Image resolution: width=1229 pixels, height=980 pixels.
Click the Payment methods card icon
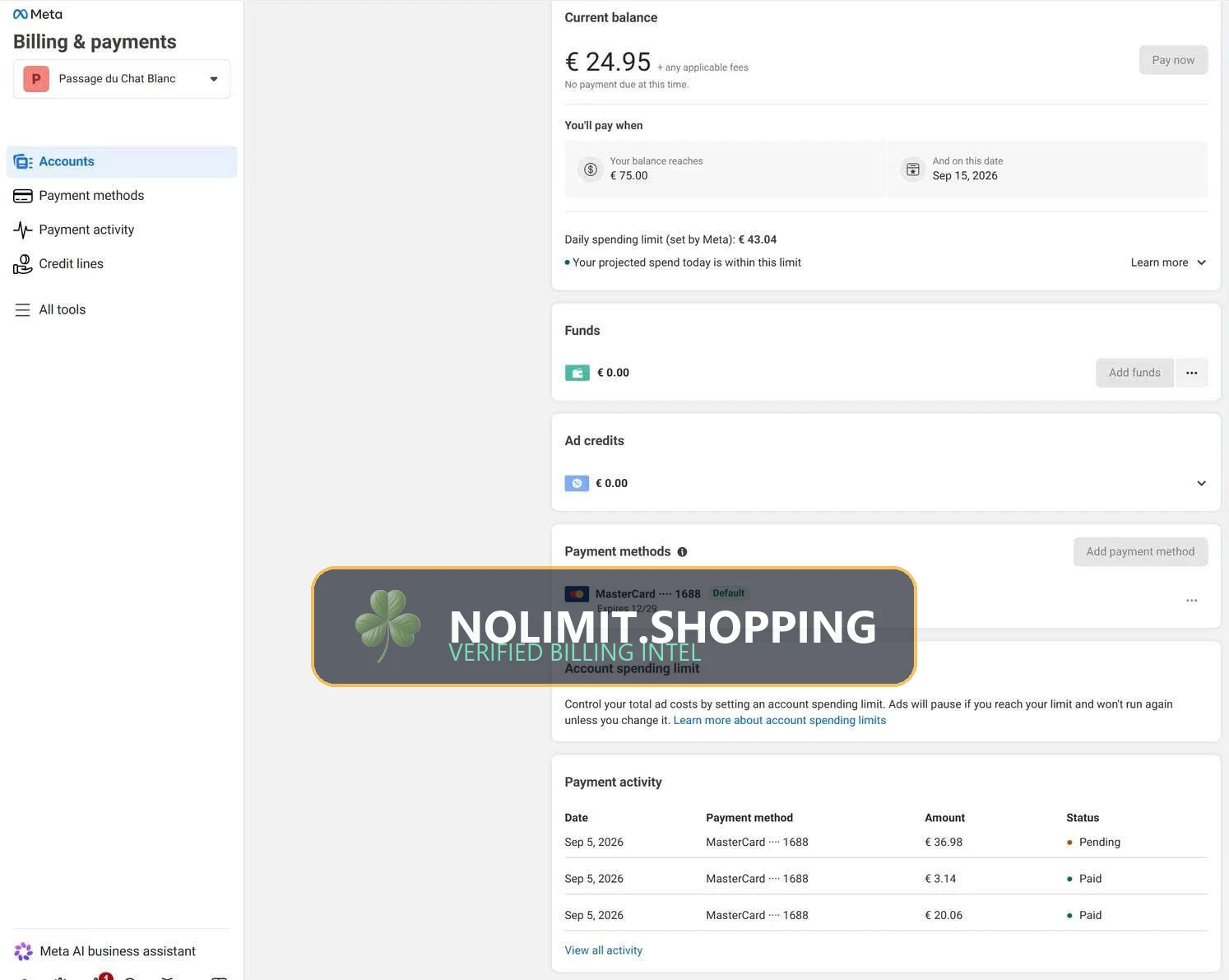point(23,196)
